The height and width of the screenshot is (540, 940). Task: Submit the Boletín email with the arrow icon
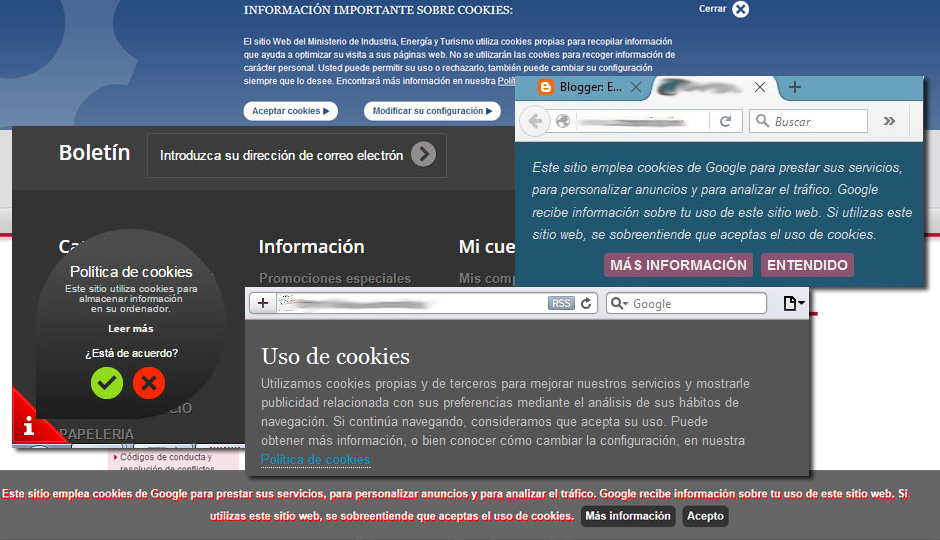pyautogui.click(x=423, y=155)
